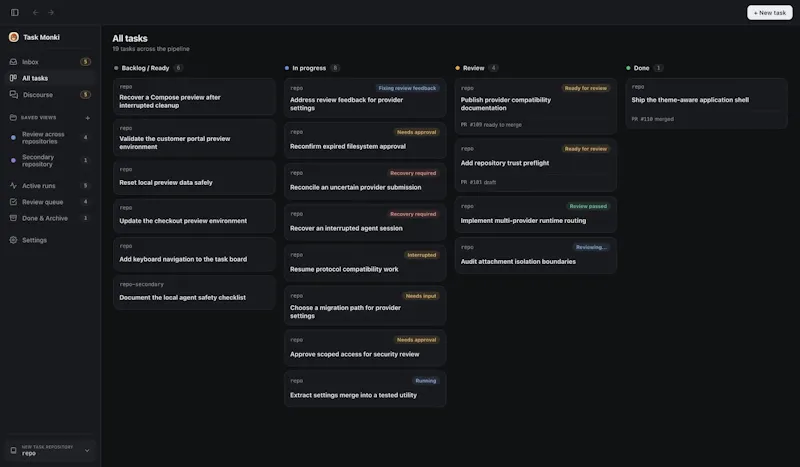Add a saved view with plus icon
Screen dimensions: 800x467
[x=87, y=118]
